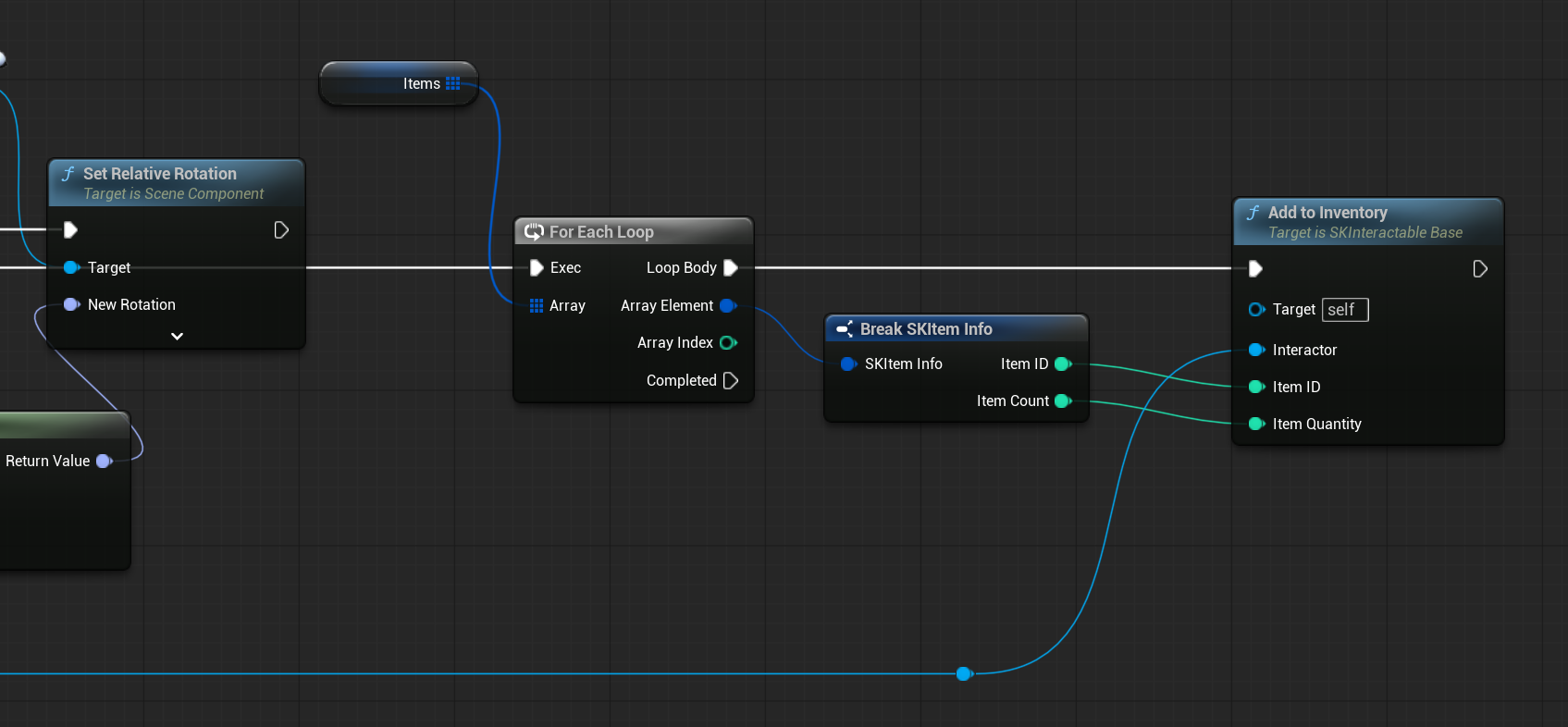The height and width of the screenshot is (727, 1568).
Task: Select the Add to Inventory node title
Action: (1327, 213)
